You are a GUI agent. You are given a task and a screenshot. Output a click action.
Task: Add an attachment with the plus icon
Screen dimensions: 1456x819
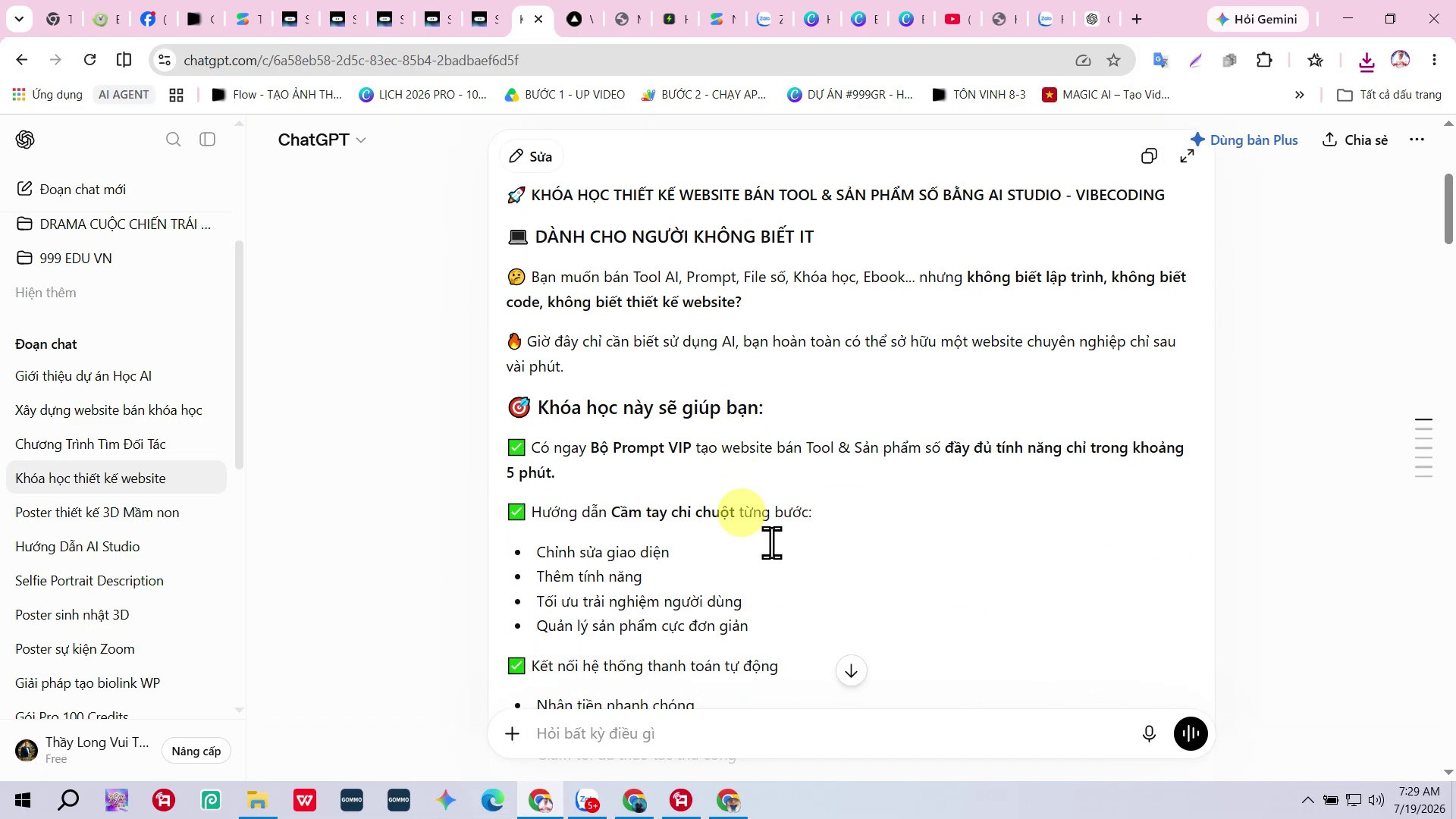click(513, 733)
